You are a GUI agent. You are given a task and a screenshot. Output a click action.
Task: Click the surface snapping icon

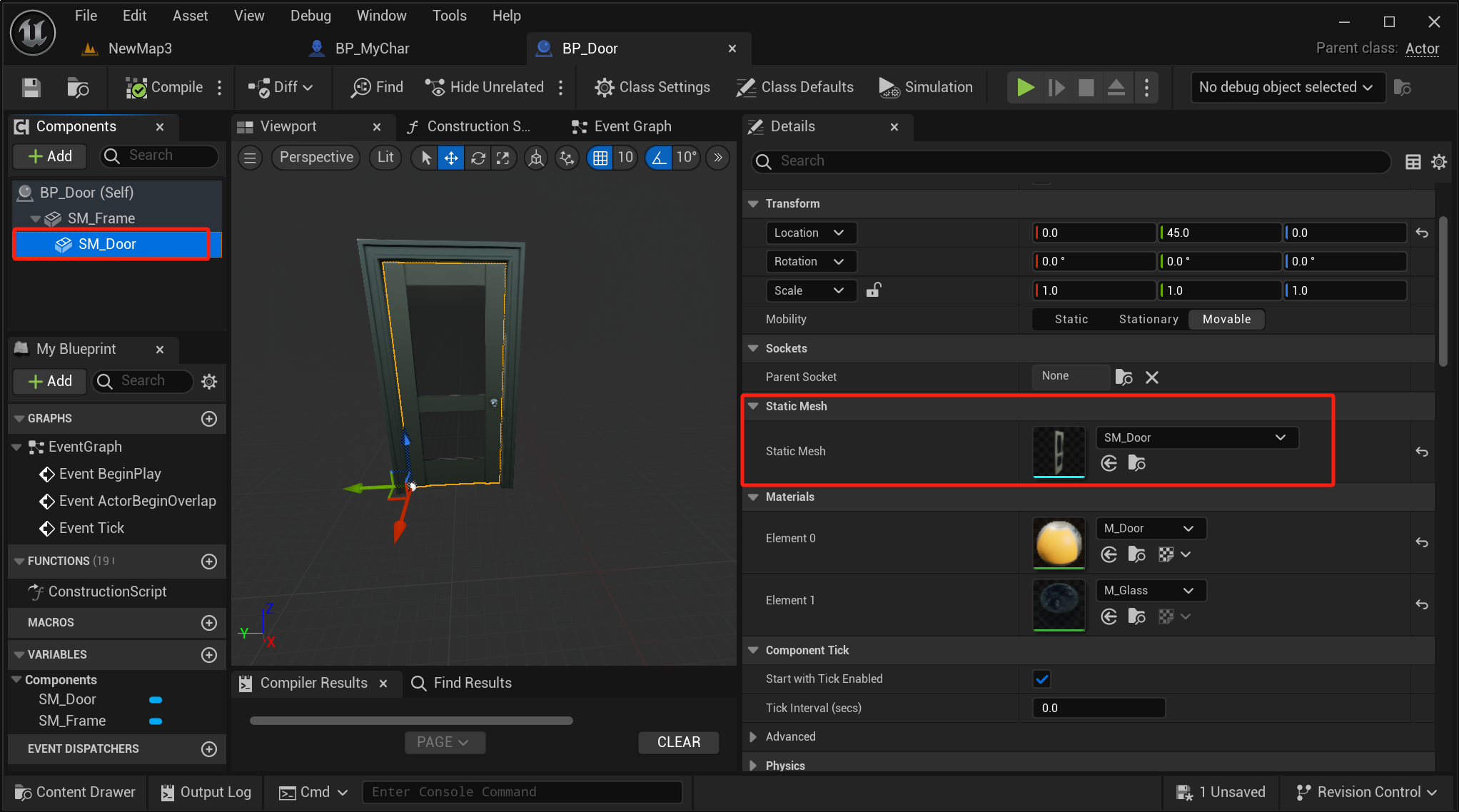(567, 158)
